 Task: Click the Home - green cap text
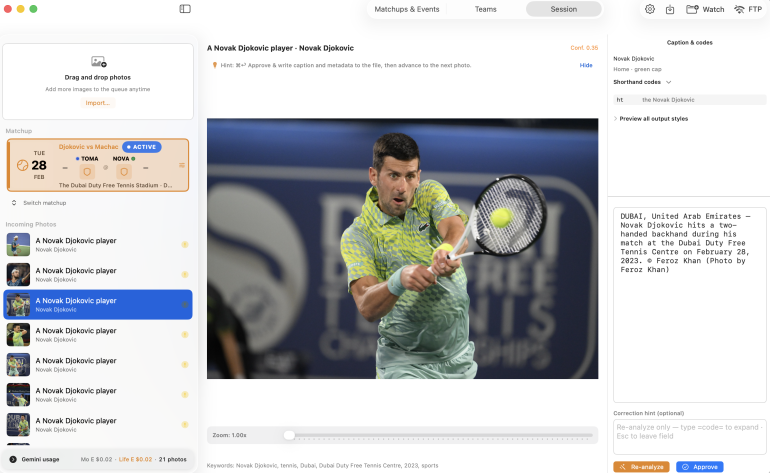637,69
